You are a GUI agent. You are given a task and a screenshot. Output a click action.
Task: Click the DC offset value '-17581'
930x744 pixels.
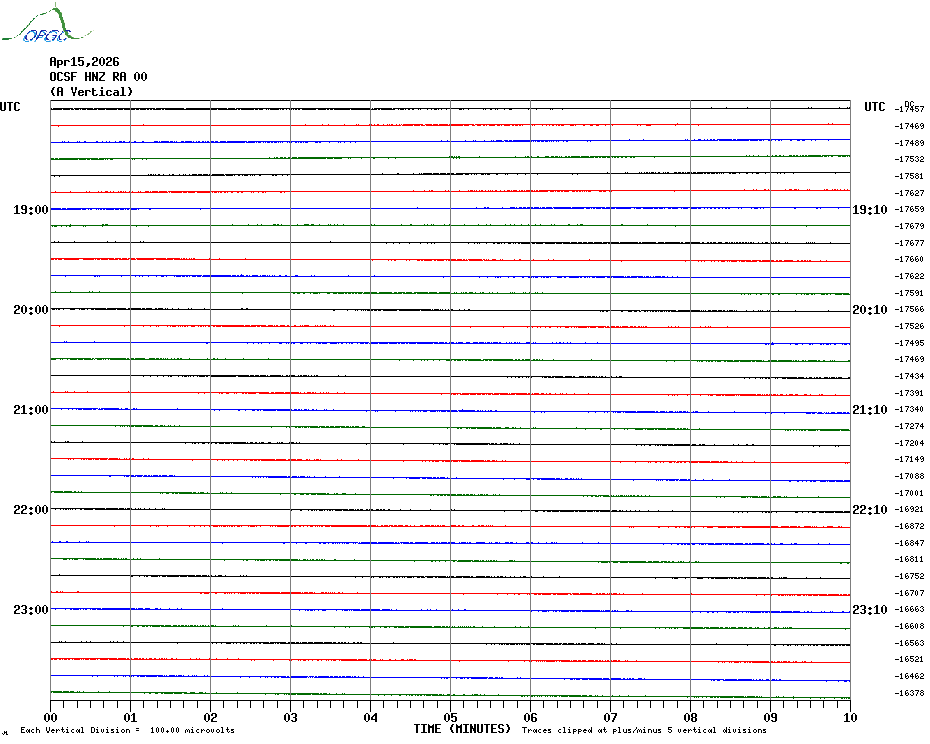[910, 176]
